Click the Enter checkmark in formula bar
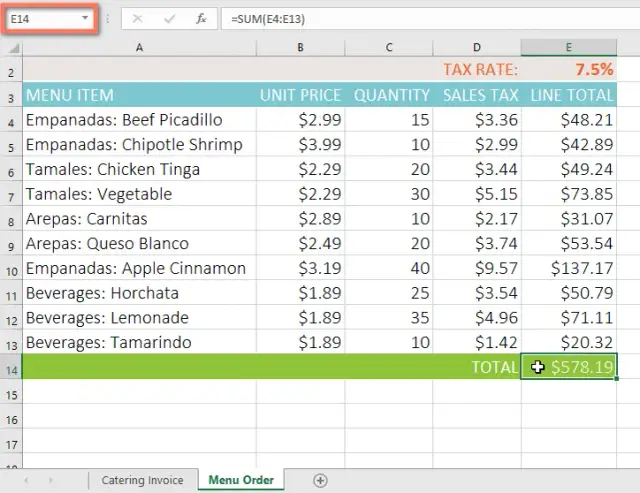 tap(169, 19)
